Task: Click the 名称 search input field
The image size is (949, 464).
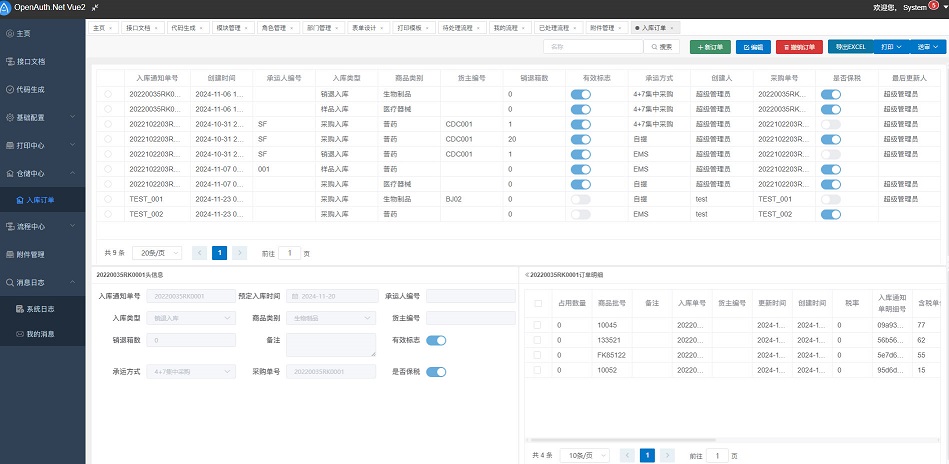Action: click(593, 47)
